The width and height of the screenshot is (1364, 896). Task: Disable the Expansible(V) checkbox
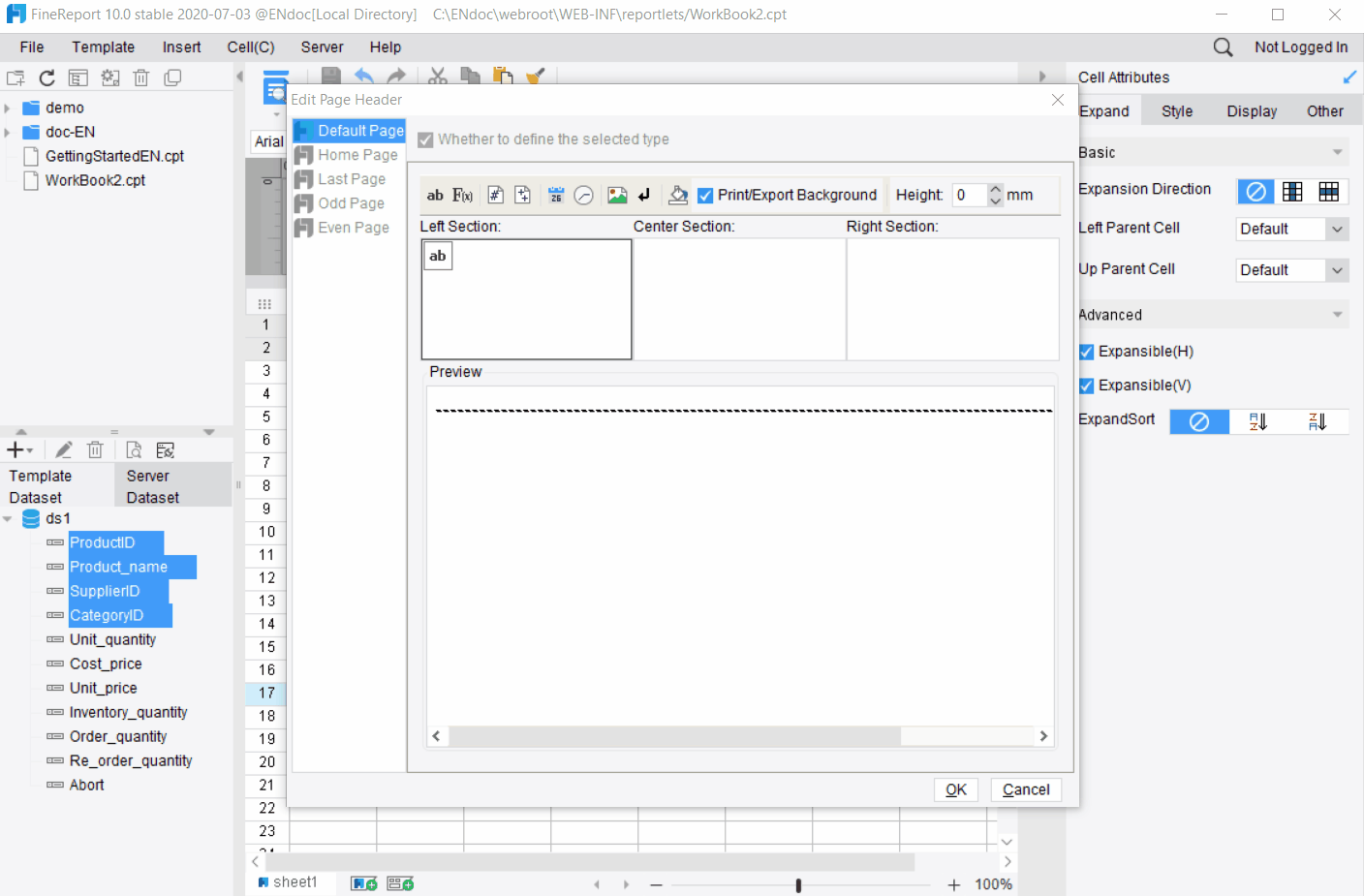click(1086, 385)
